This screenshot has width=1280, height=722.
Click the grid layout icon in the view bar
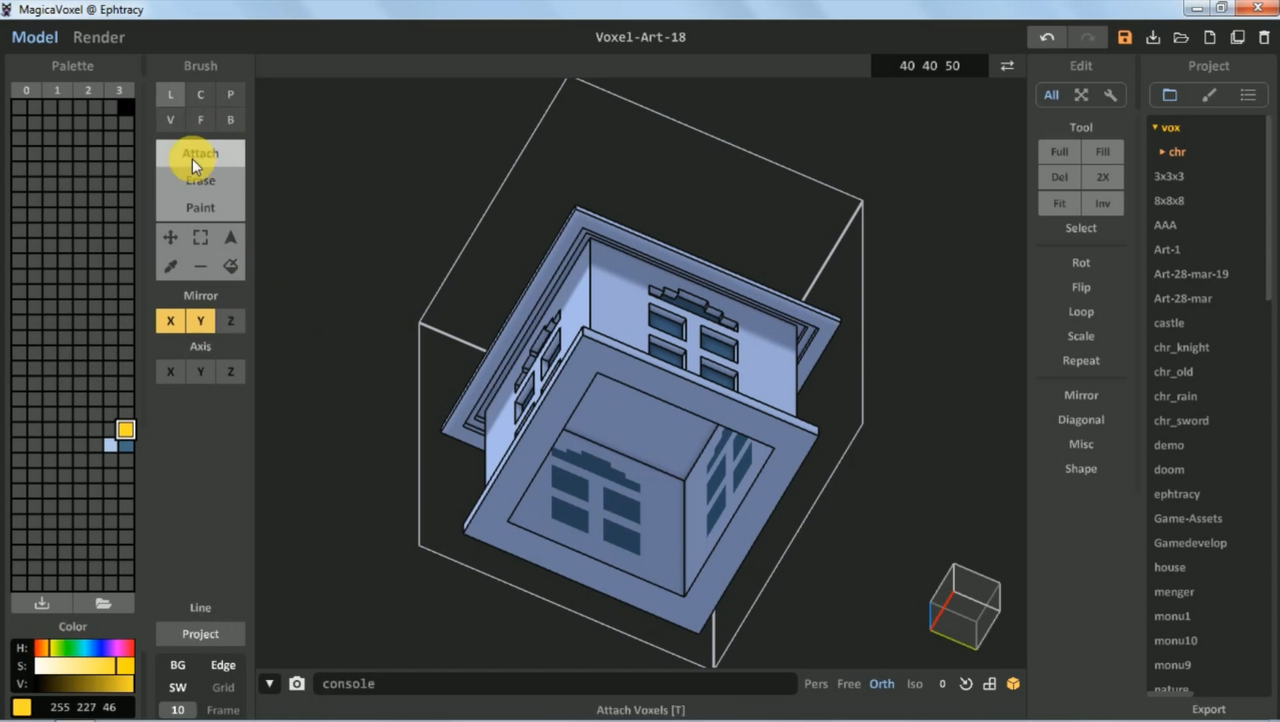[x=989, y=684]
